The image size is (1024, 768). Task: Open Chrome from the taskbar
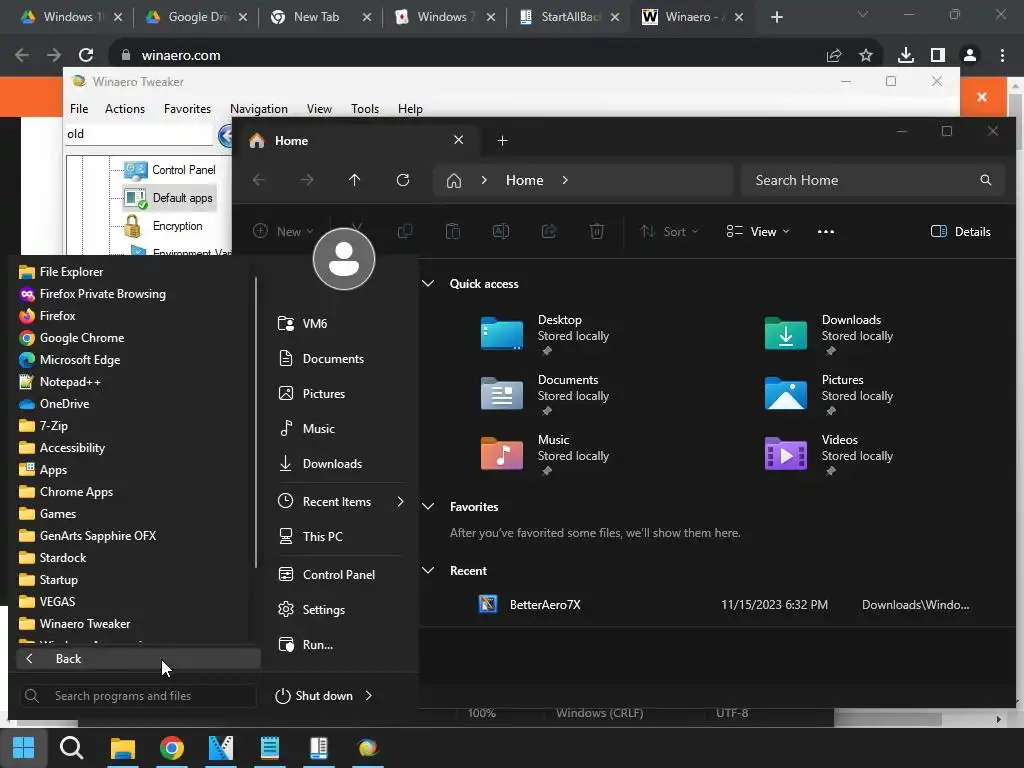(x=172, y=748)
